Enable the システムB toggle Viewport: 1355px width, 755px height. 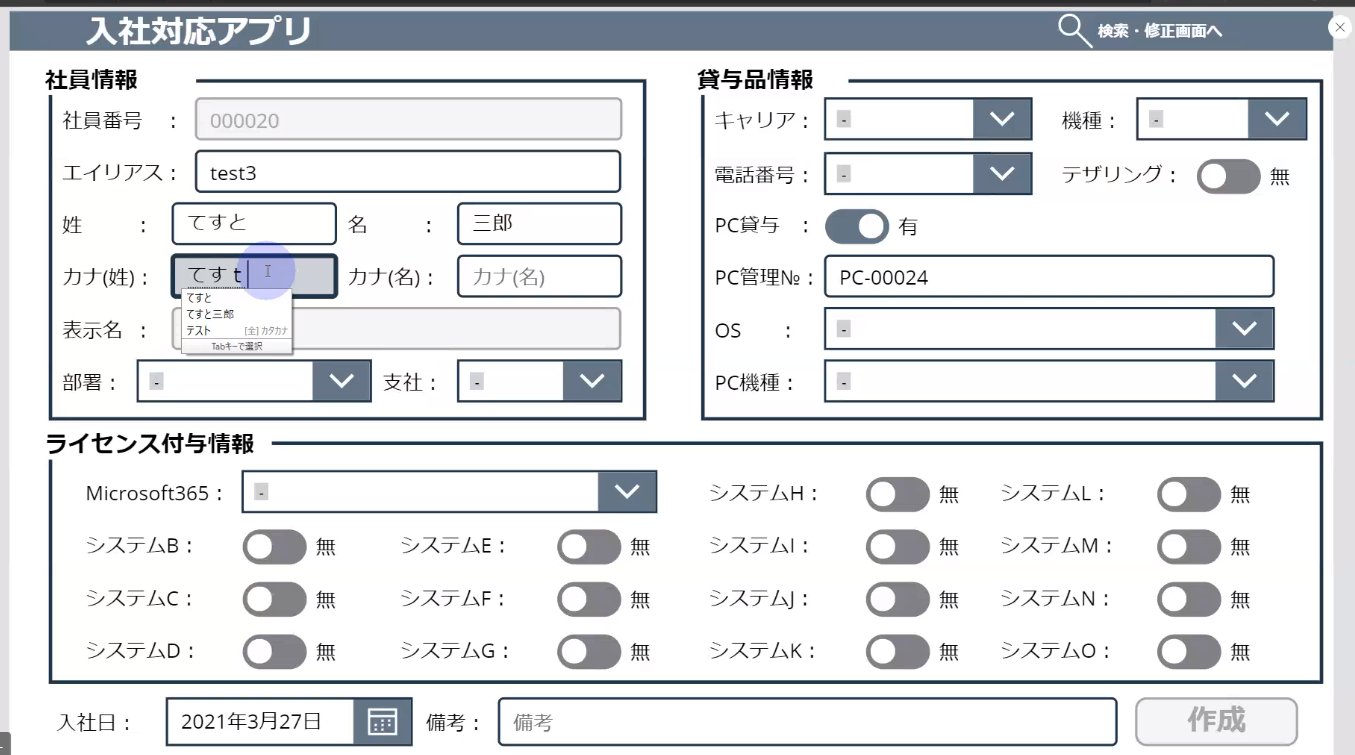275,546
